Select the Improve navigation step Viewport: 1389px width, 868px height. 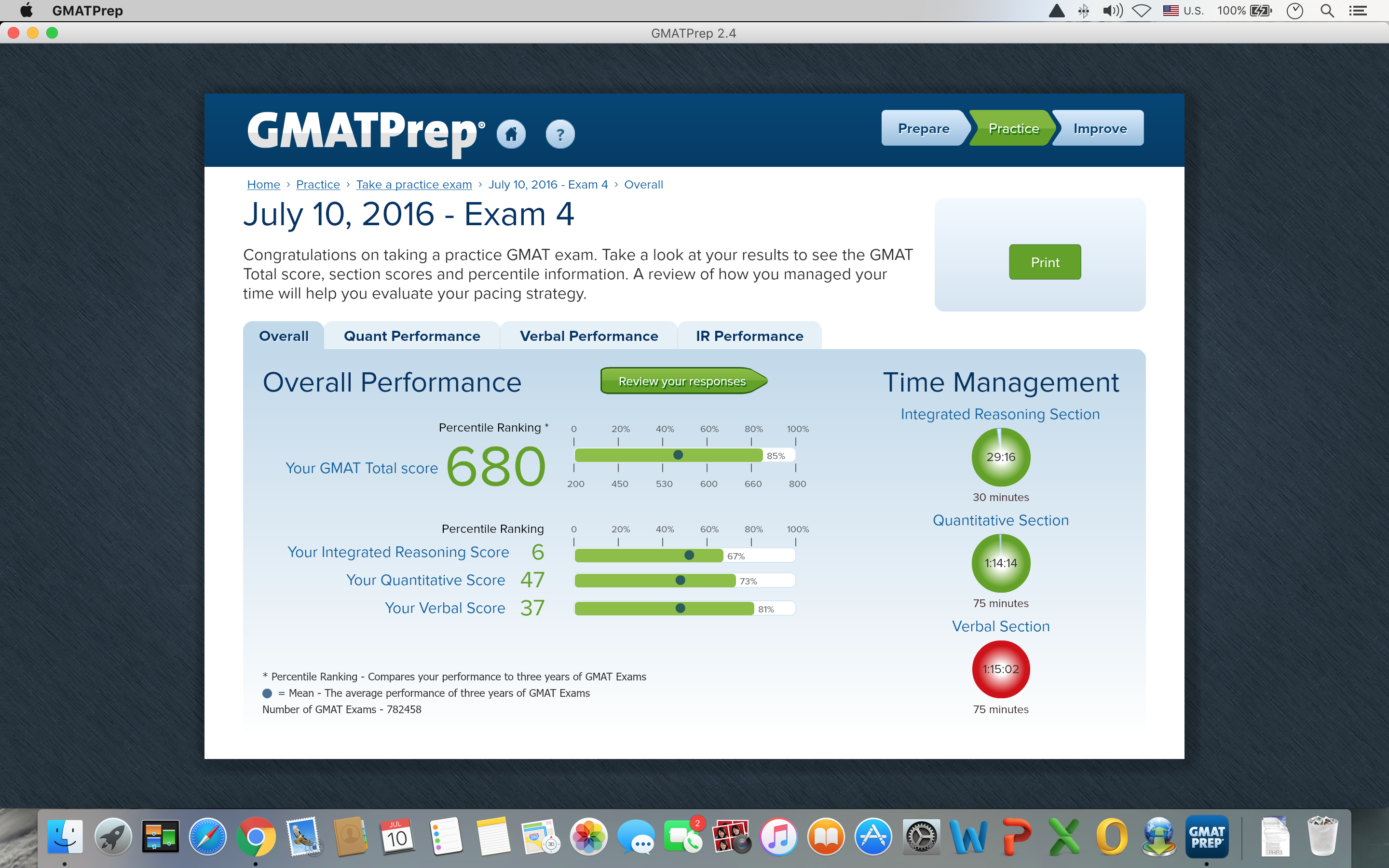pos(1099,128)
